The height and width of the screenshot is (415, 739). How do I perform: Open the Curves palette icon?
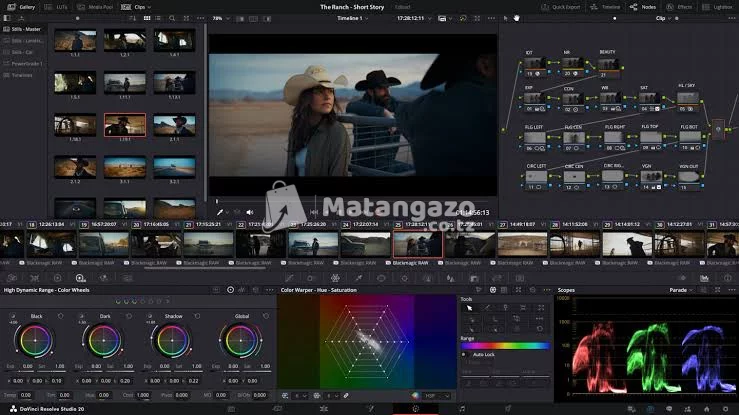tap(289, 278)
